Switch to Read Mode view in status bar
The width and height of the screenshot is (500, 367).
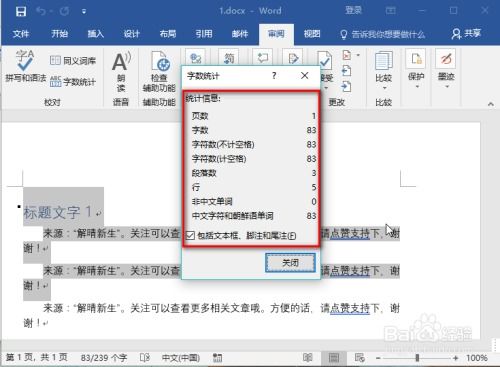coord(307,358)
